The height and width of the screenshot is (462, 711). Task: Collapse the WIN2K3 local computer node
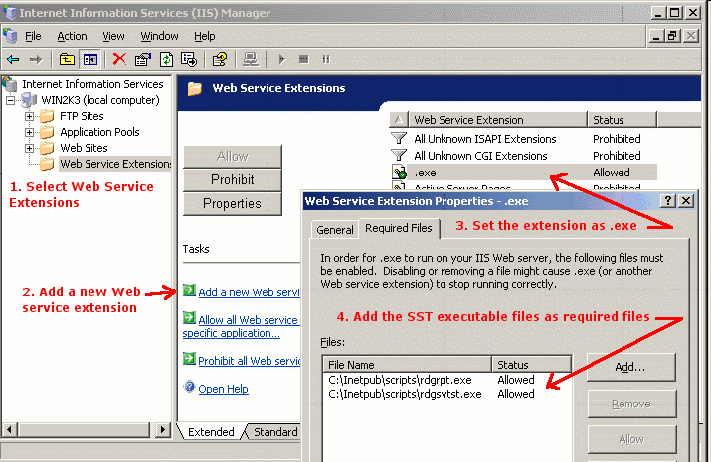click(10, 100)
